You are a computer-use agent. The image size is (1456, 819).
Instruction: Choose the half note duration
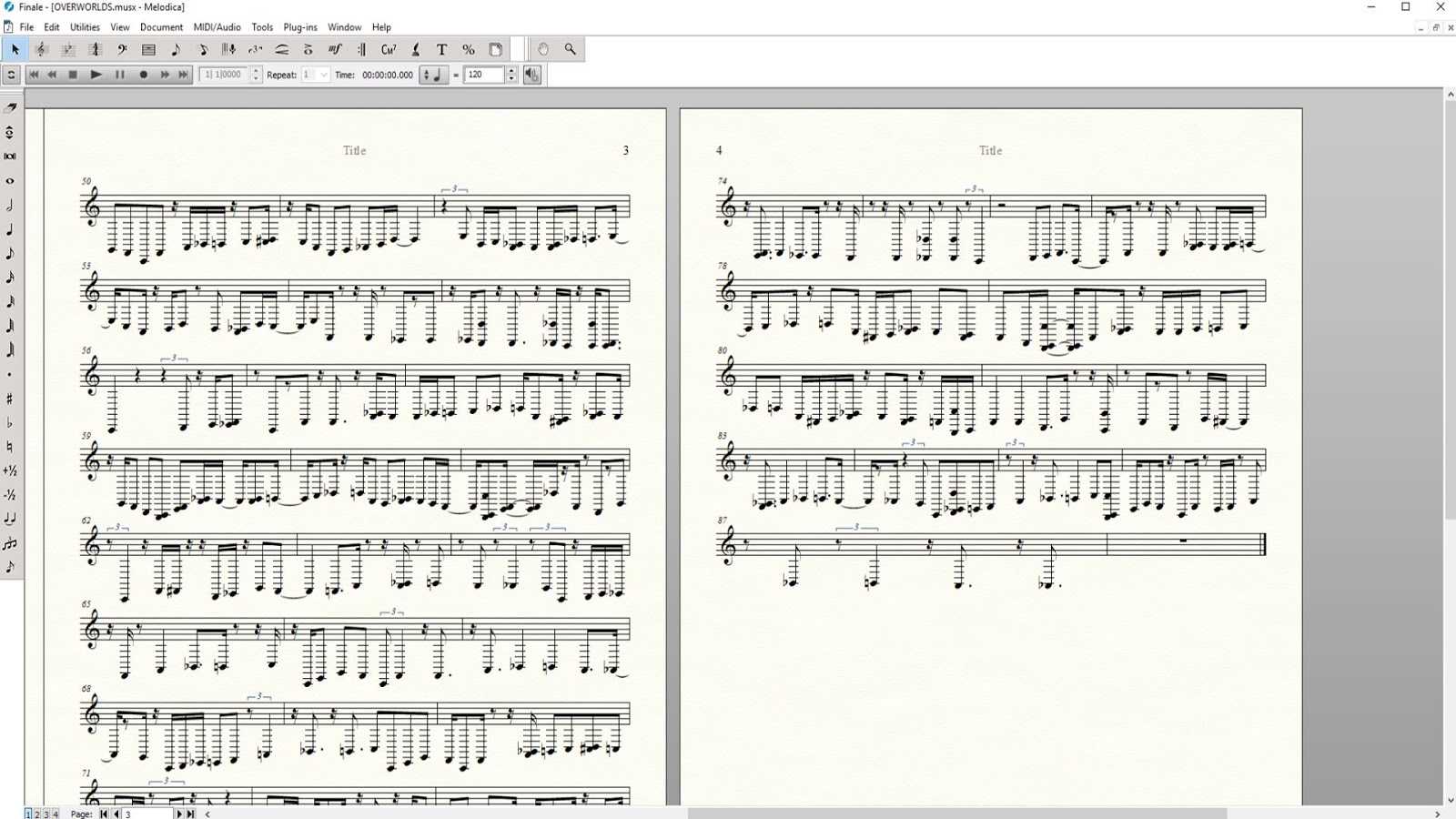click(x=11, y=206)
